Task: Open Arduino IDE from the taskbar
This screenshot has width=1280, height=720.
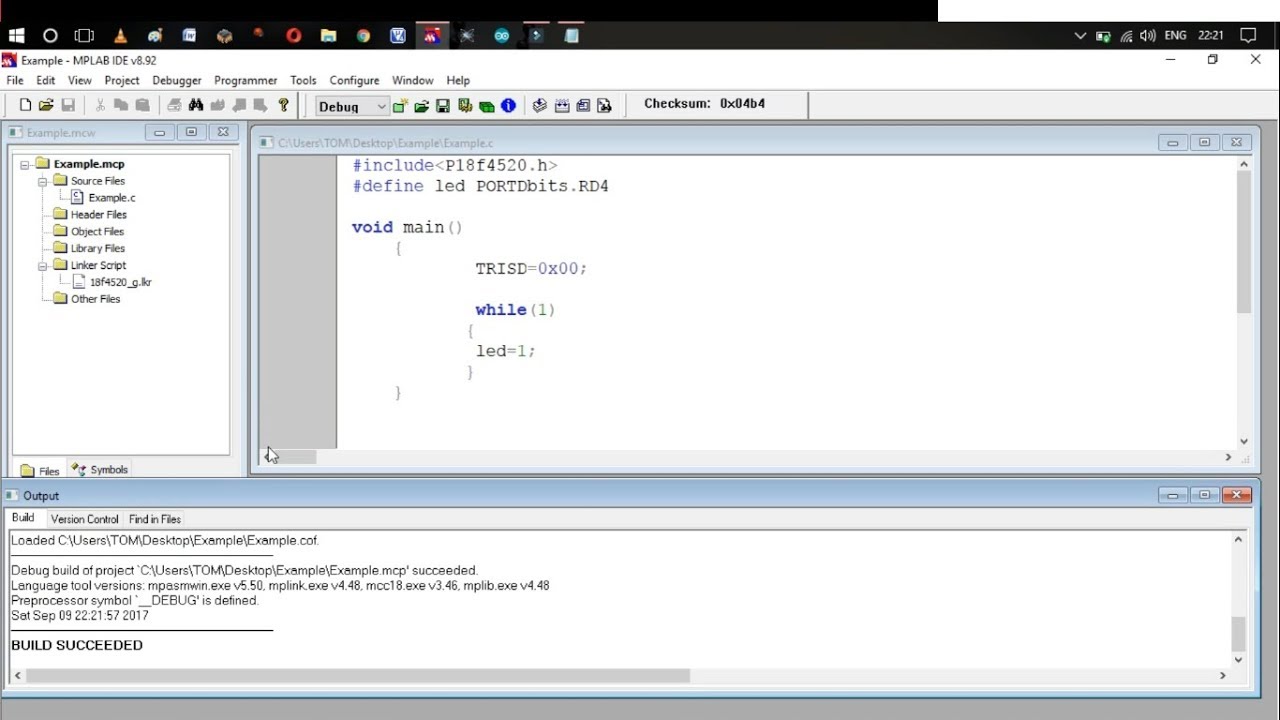Action: point(502,35)
